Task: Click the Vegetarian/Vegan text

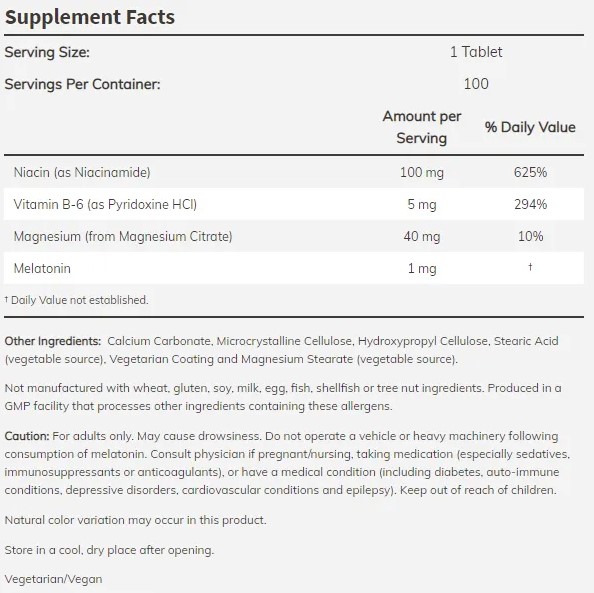Action: pyautogui.click(x=53, y=579)
